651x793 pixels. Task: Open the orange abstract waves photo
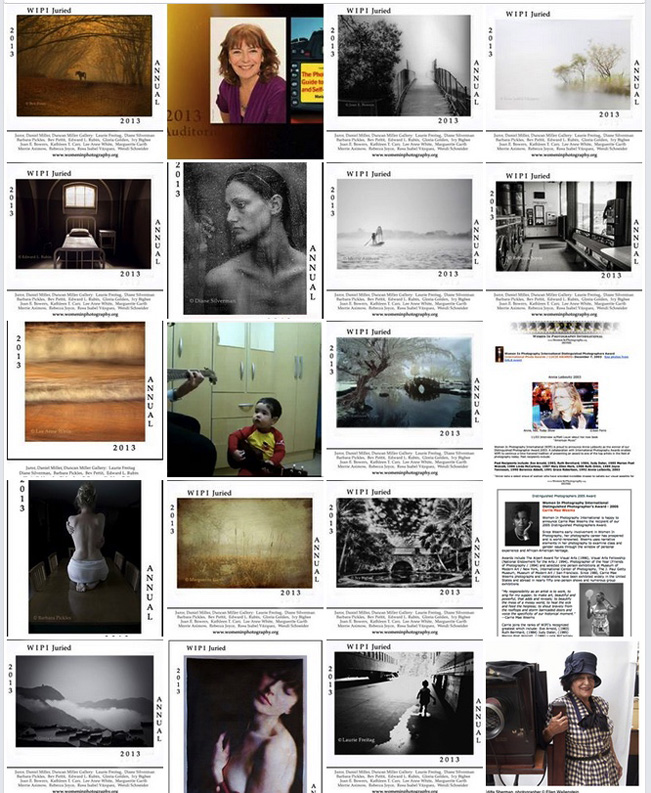(x=84, y=399)
